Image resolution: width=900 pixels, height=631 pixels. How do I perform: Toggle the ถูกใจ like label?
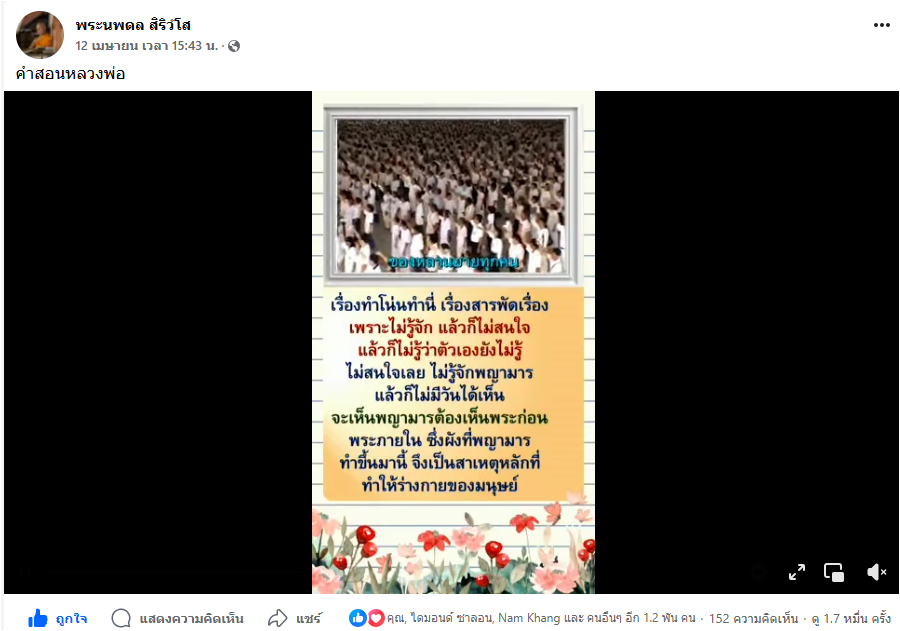71,618
